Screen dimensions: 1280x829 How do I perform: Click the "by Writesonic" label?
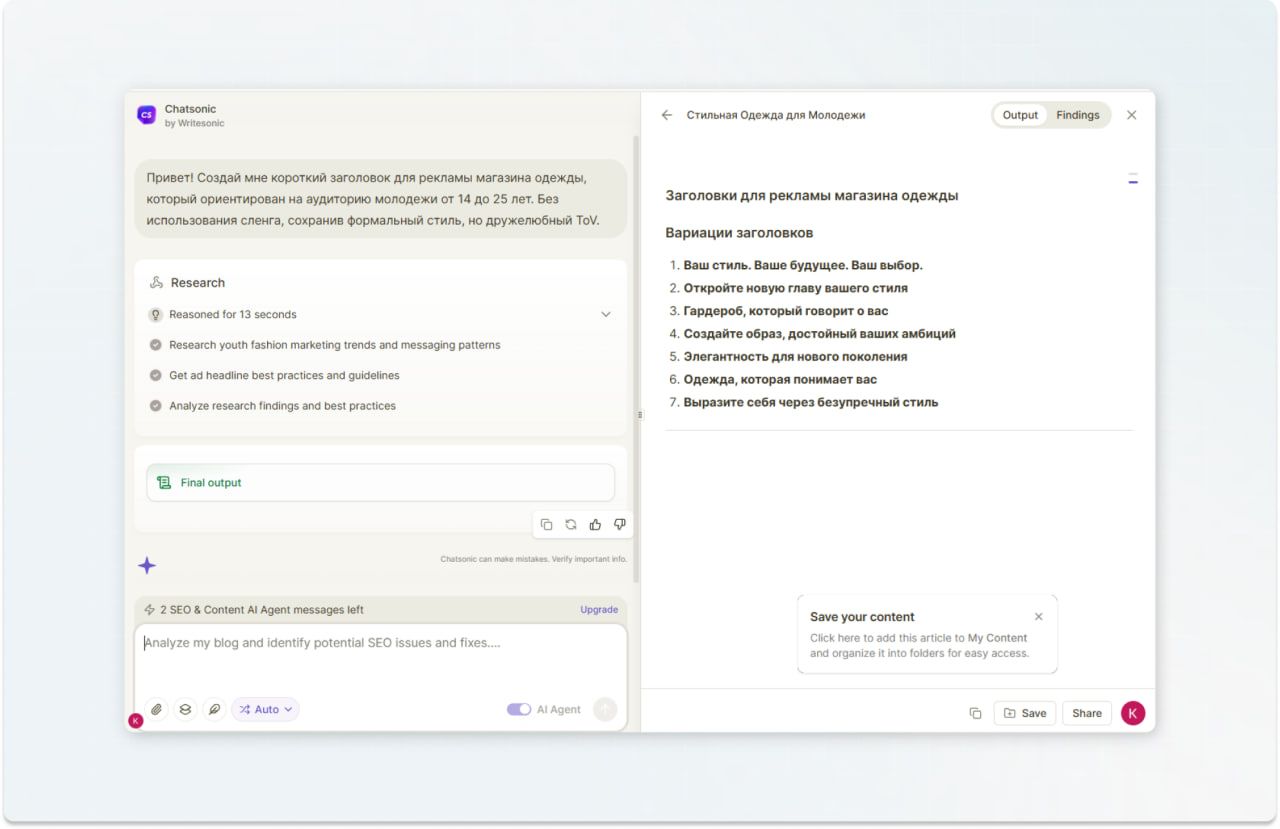point(195,123)
